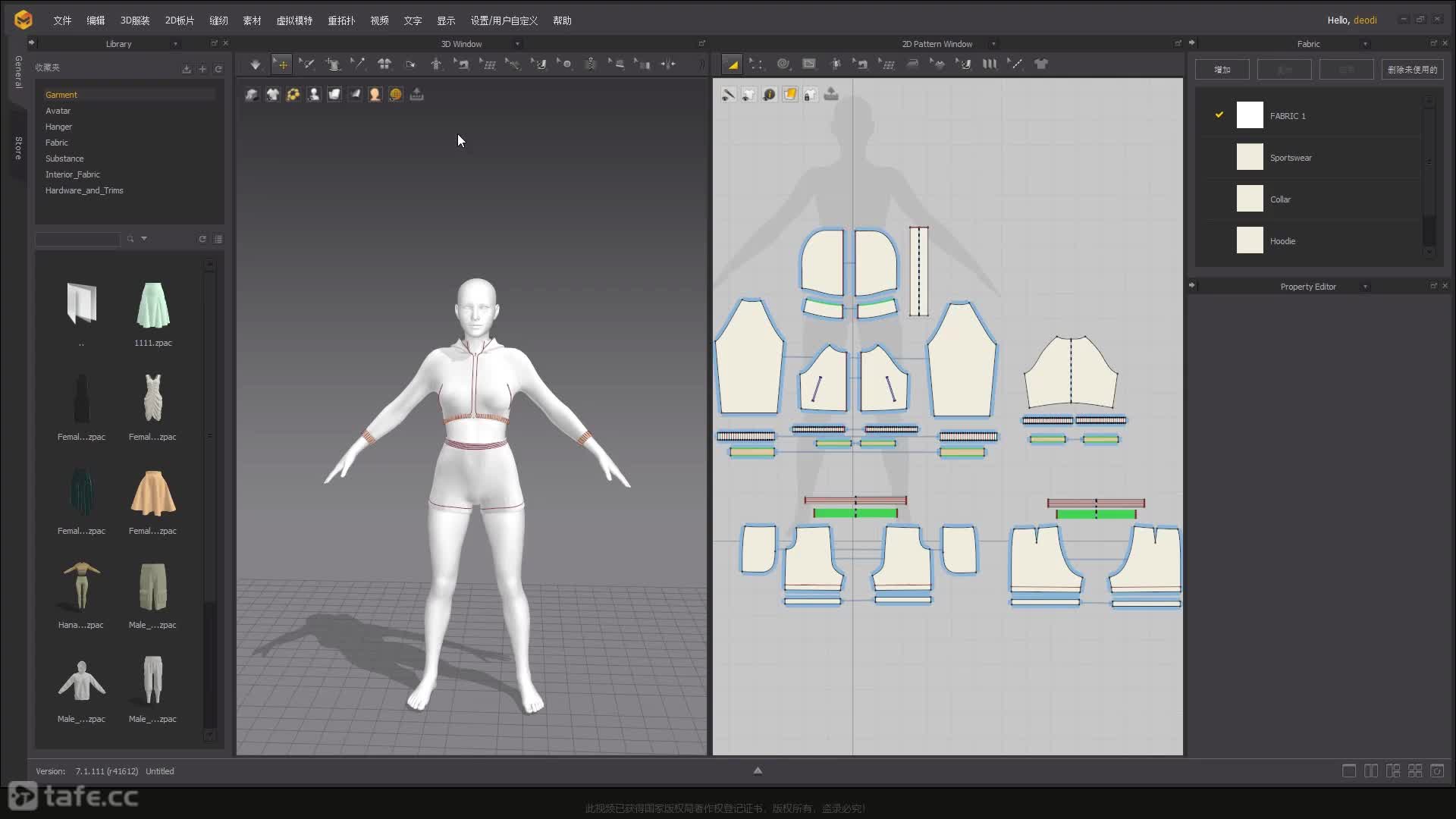Open the 虚拟模特 menu
The height and width of the screenshot is (819, 1456).
pos(294,20)
